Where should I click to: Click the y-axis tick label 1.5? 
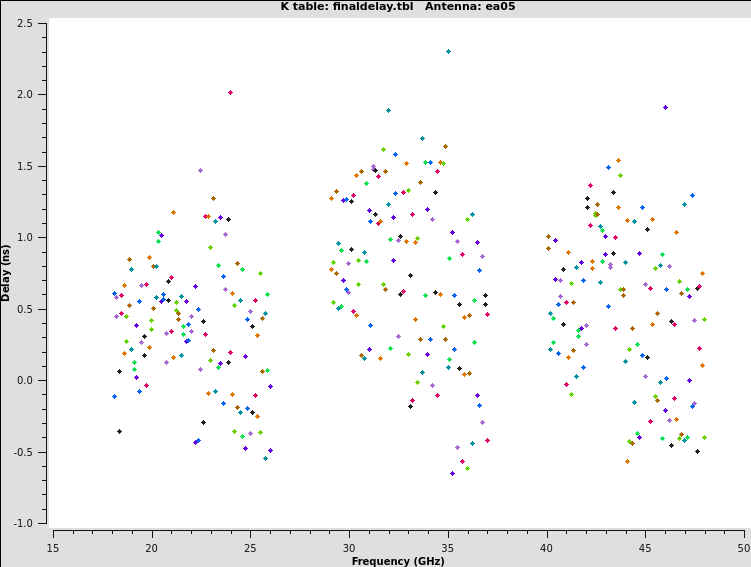tap(25, 166)
